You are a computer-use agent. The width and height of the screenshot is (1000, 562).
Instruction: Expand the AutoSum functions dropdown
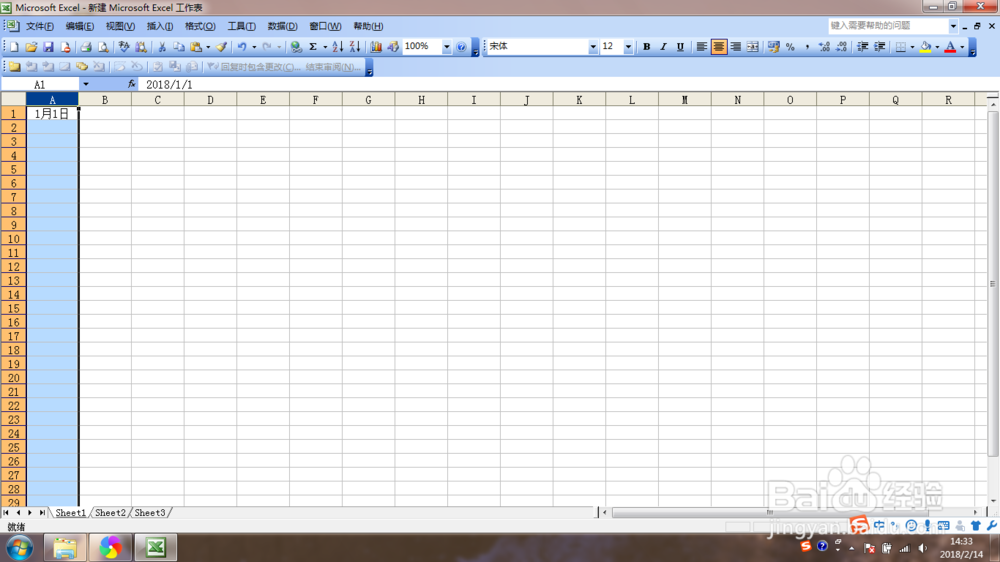325,47
